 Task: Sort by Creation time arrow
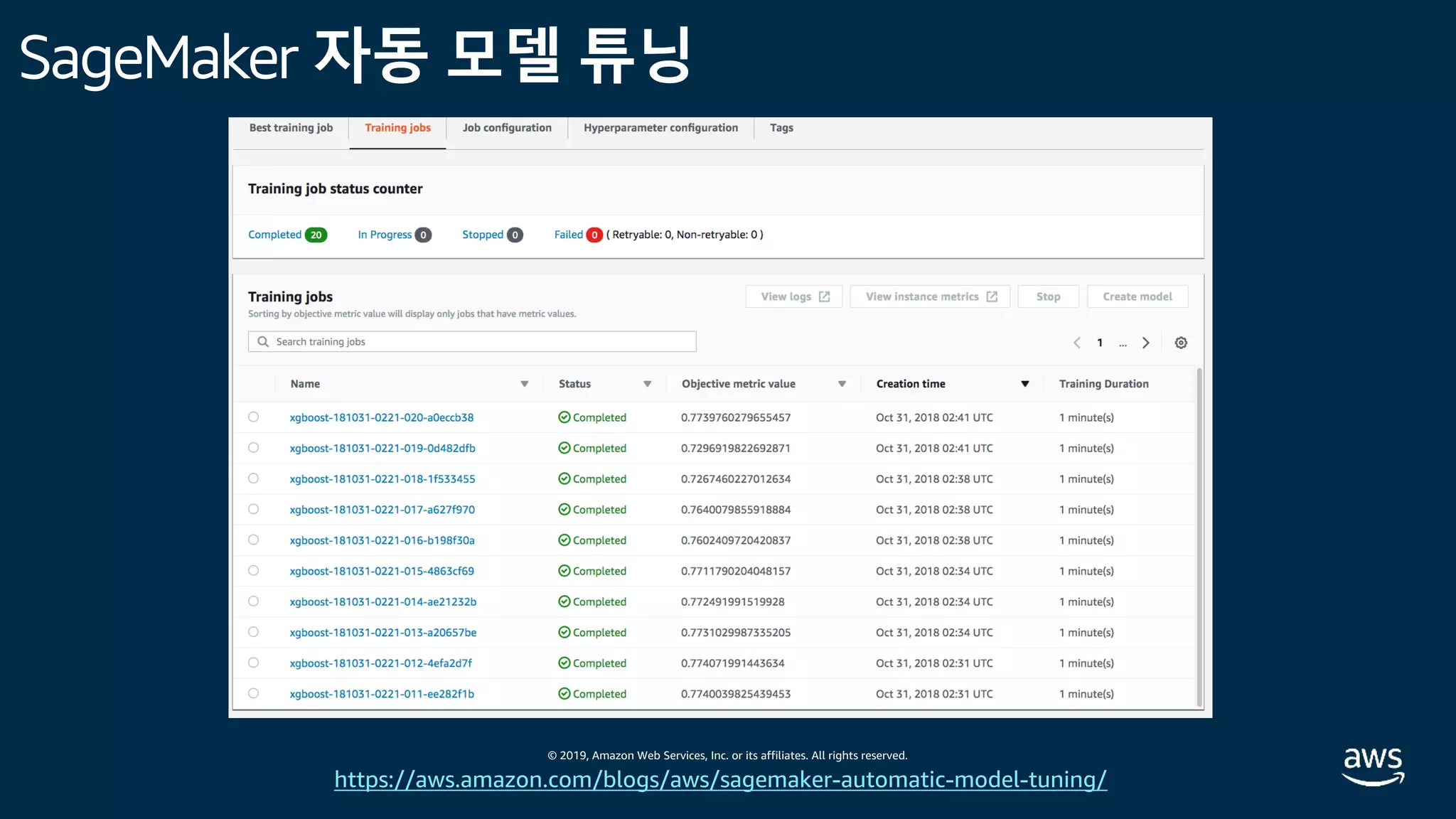coord(1025,384)
